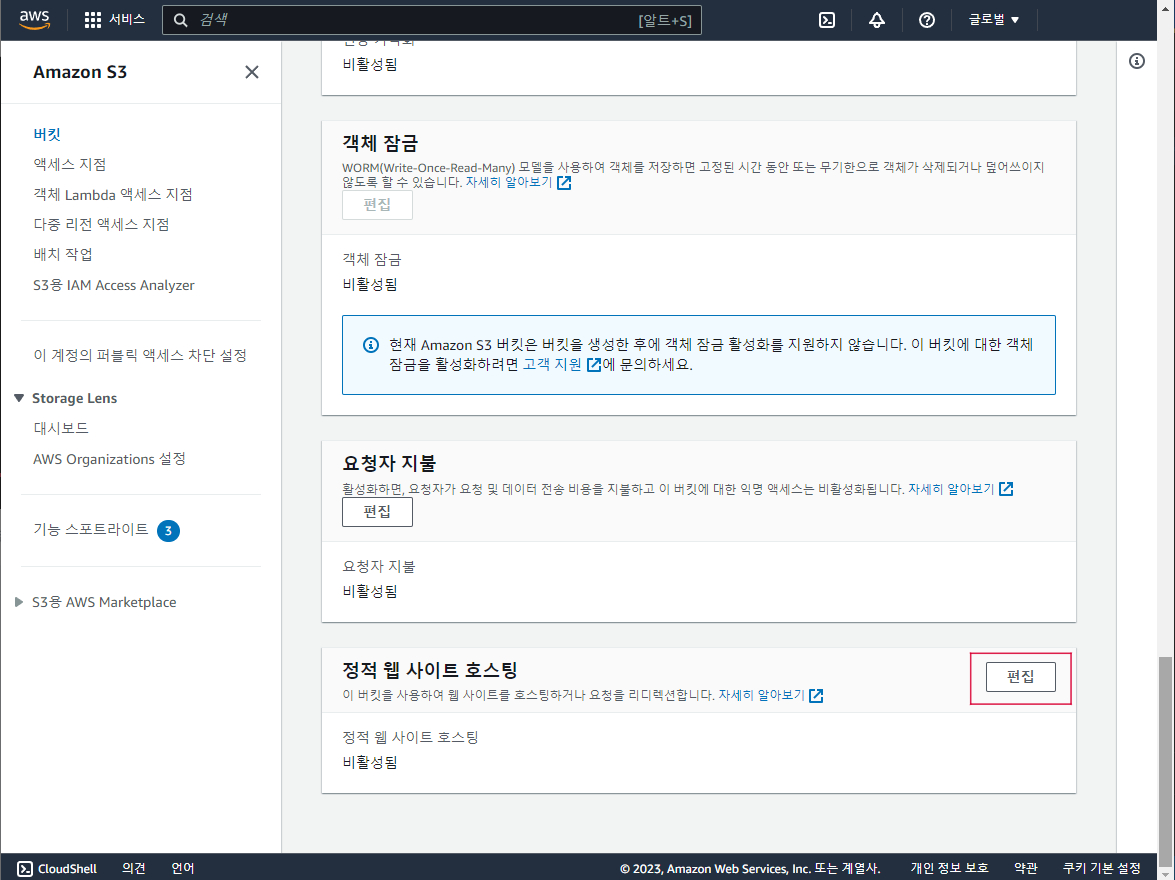Close the Amazon S3 sidebar
This screenshot has width=1175, height=880.
(x=252, y=72)
